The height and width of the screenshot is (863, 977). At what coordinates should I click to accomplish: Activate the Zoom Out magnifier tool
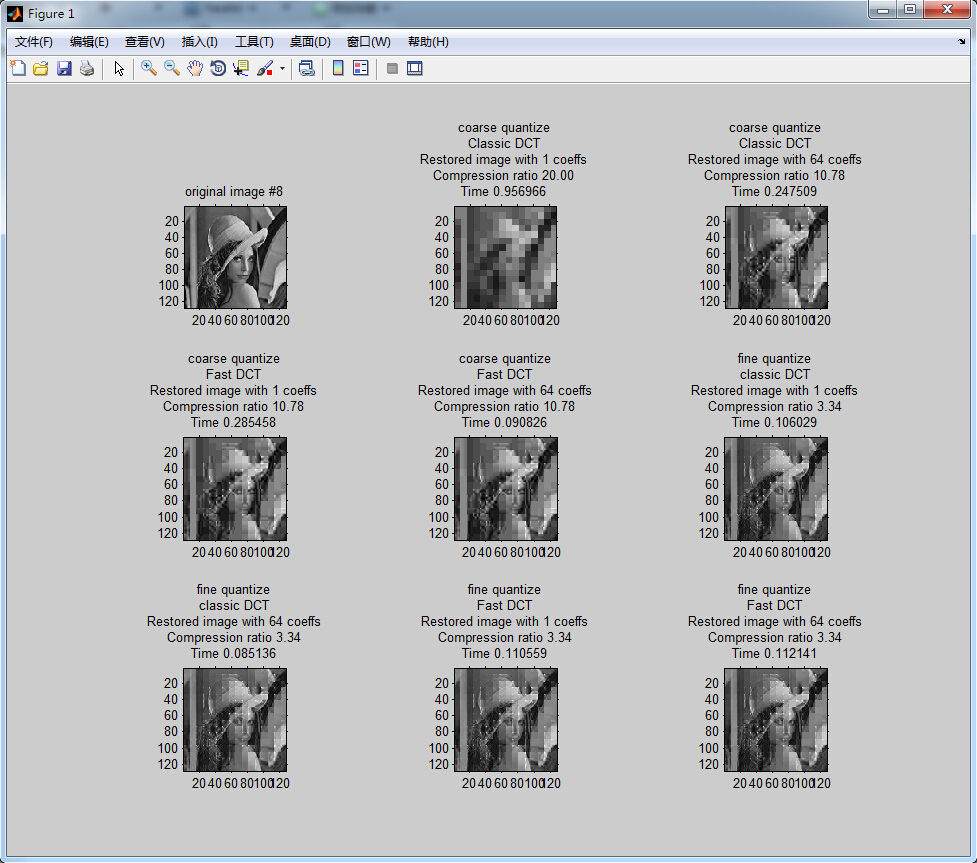(x=171, y=69)
